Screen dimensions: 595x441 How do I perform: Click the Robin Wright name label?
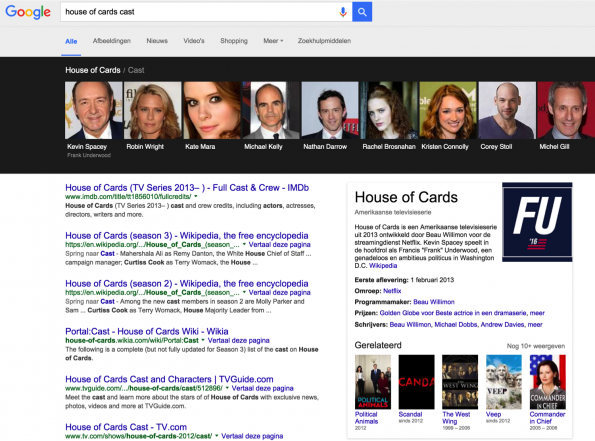(145, 146)
